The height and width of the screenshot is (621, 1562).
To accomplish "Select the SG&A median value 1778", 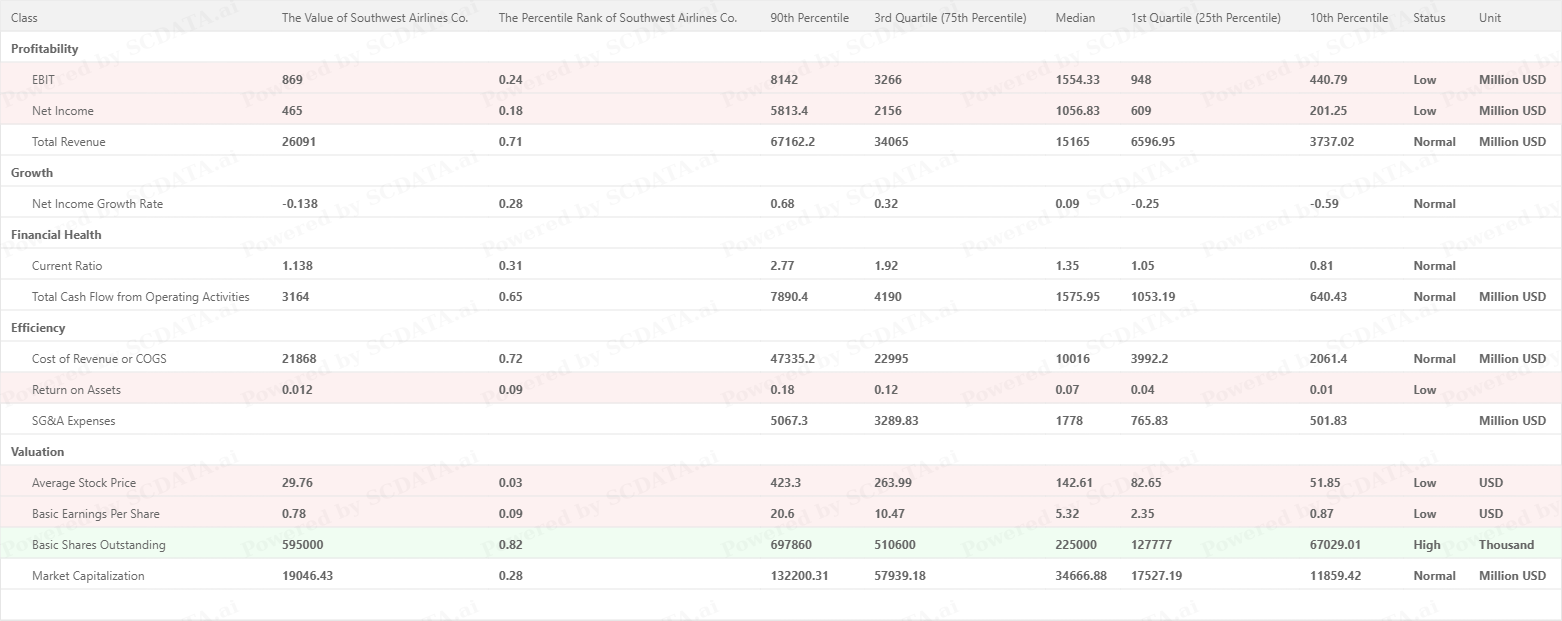I will pyautogui.click(x=1069, y=421).
